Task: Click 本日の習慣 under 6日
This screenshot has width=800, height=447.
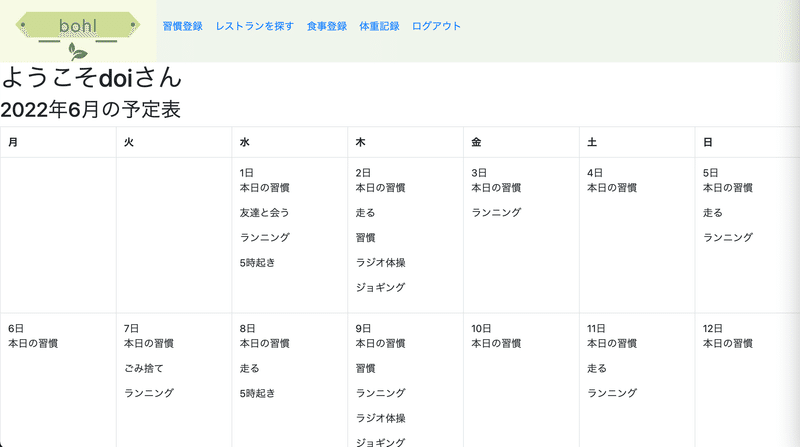Action: [x=33, y=343]
